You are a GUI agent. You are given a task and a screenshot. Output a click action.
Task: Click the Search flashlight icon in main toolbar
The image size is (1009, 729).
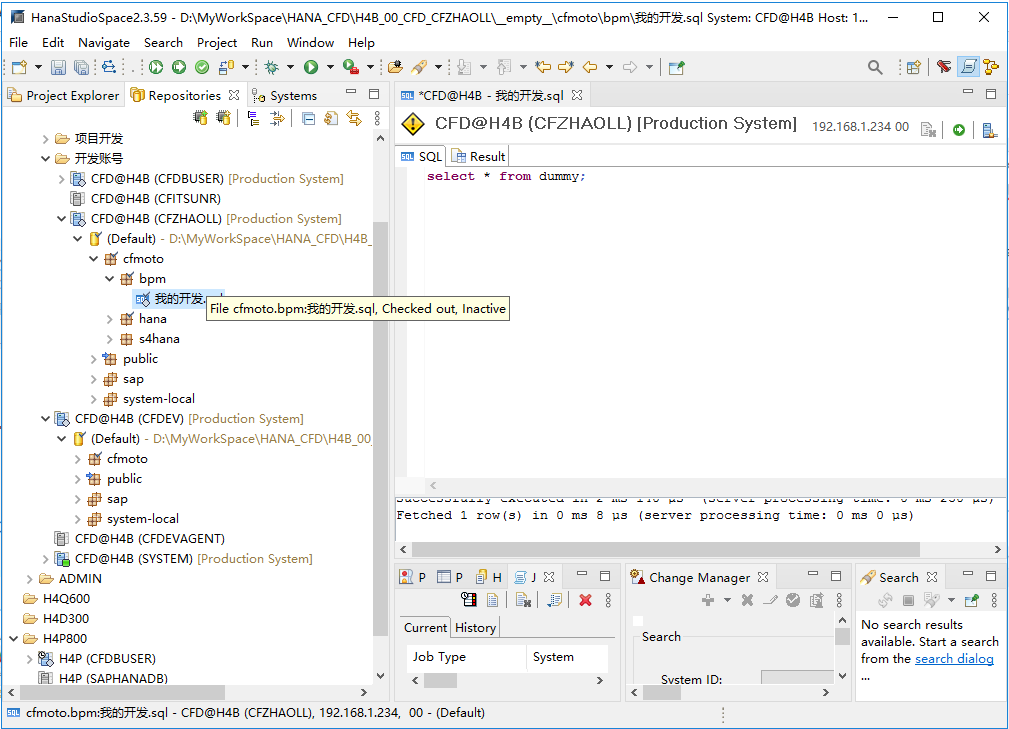[420, 67]
